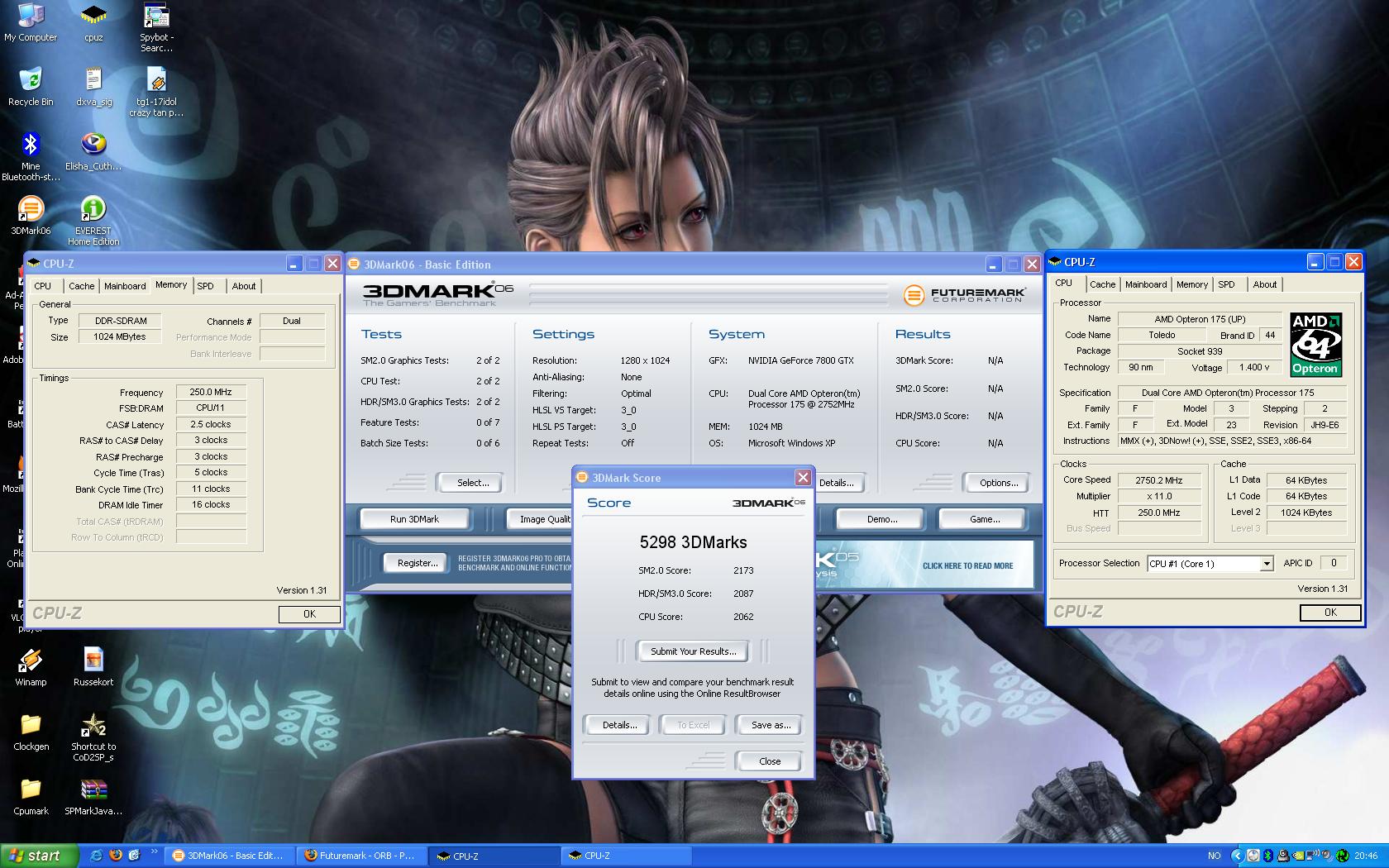Screen dimensions: 1389x868
Task: Select the Cpumark folder icon
Action: point(31,796)
